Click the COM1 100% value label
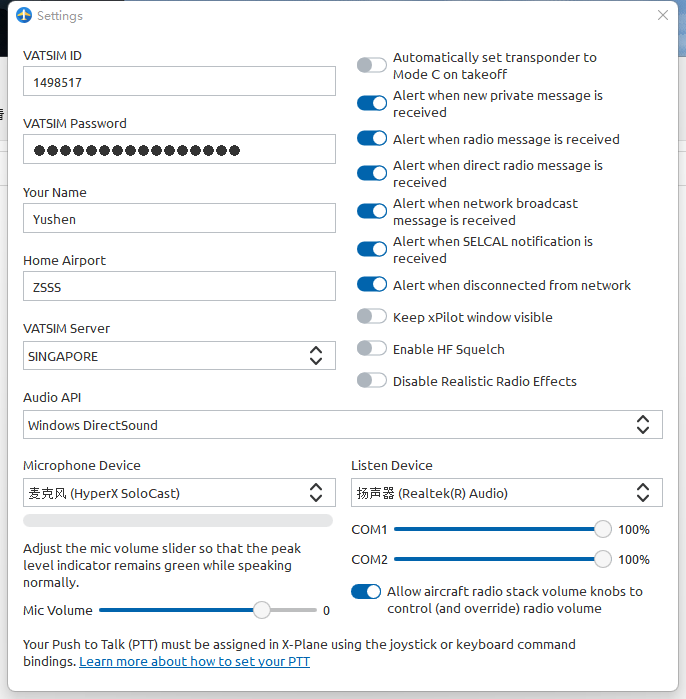Viewport: 686px width, 699px height. (634, 530)
